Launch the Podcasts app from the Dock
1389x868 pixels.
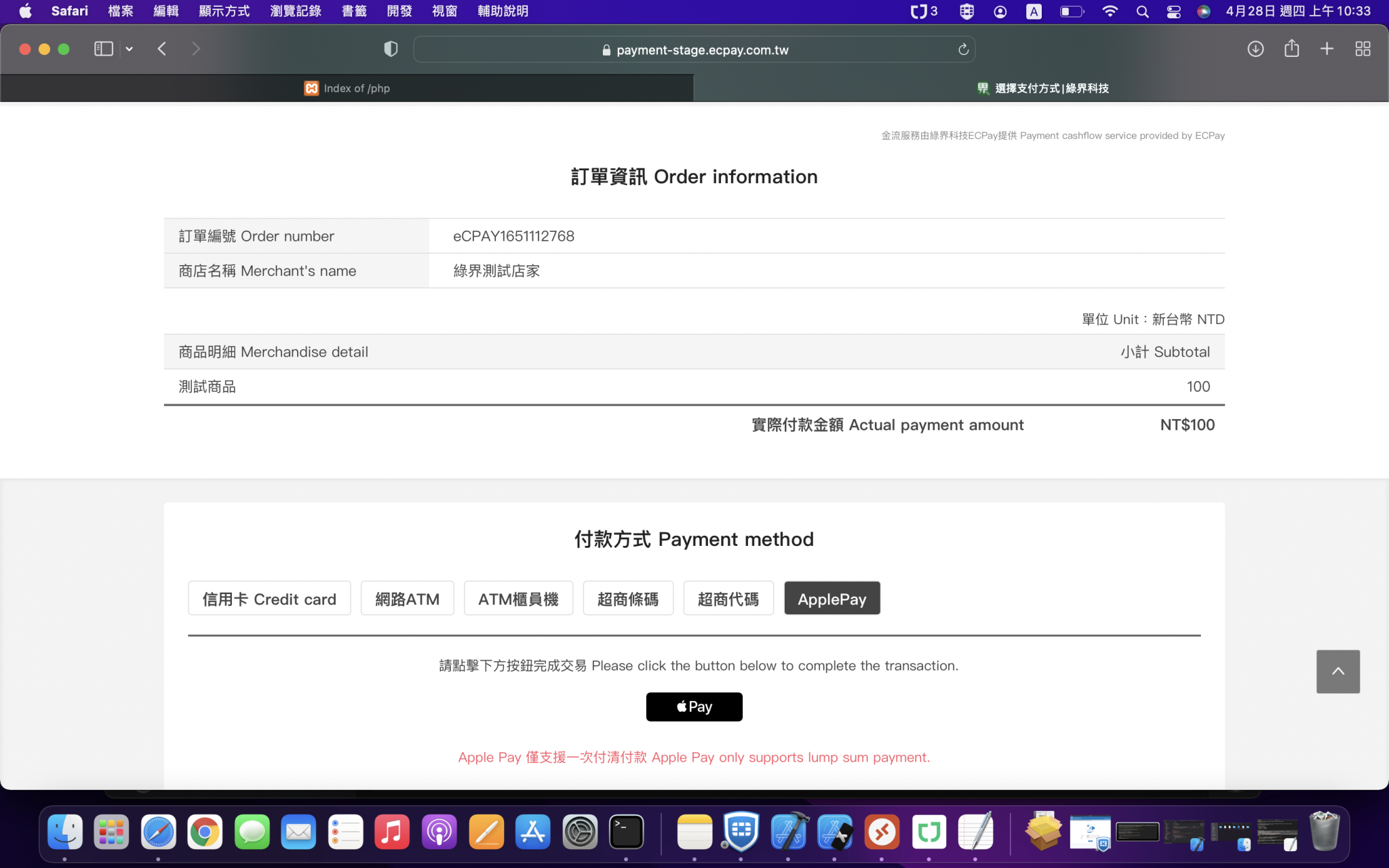(439, 832)
